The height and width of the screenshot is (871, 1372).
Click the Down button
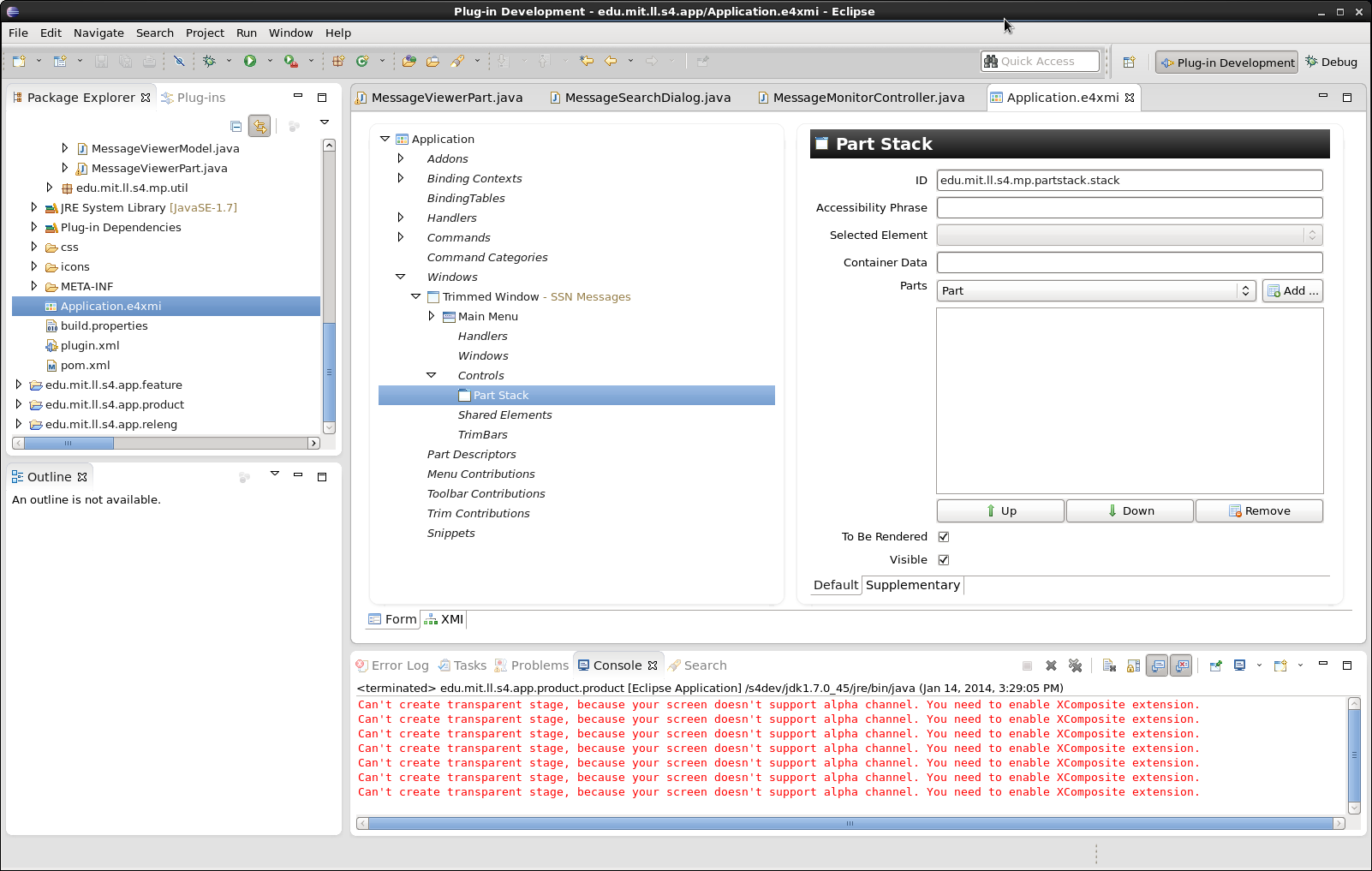[x=1130, y=510]
